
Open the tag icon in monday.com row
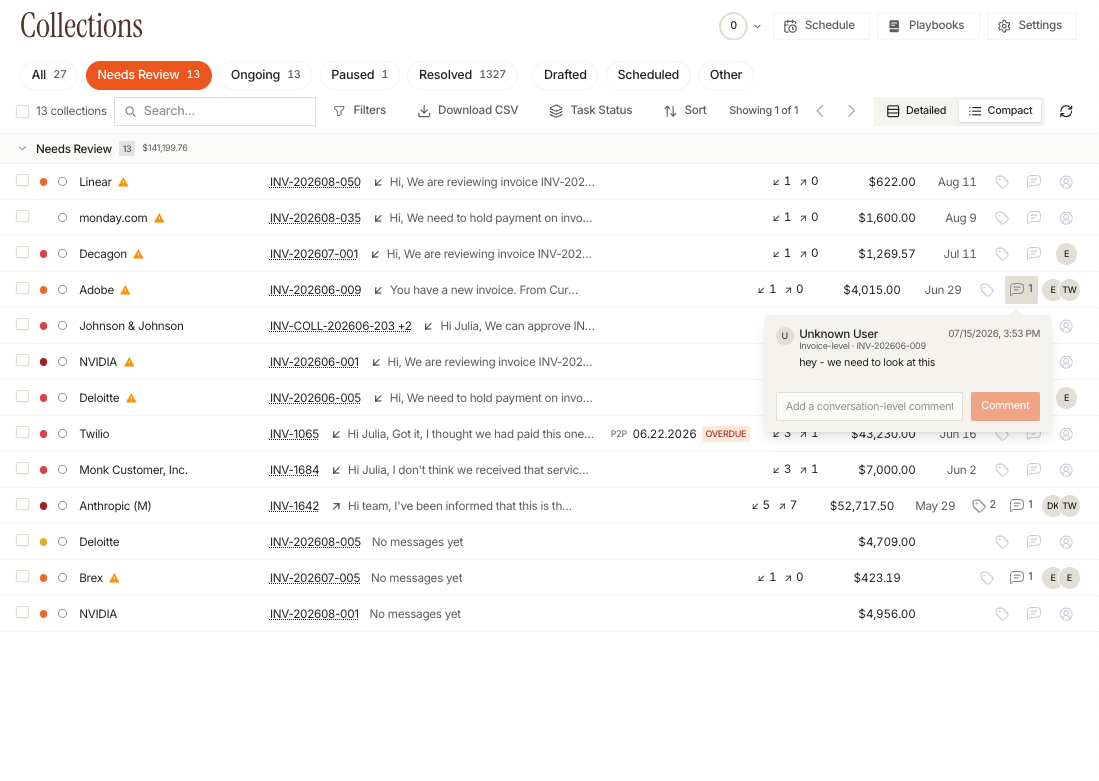pos(1002,217)
